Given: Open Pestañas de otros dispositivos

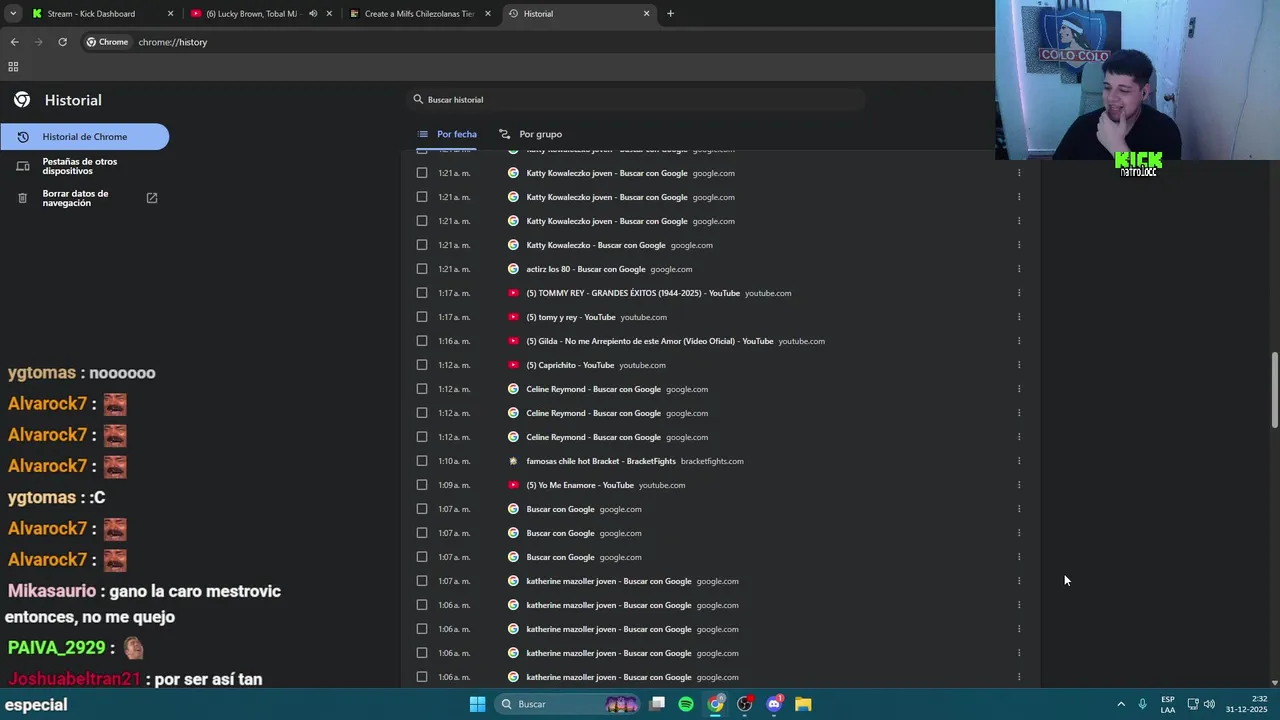Looking at the screenshot, I should (x=80, y=166).
